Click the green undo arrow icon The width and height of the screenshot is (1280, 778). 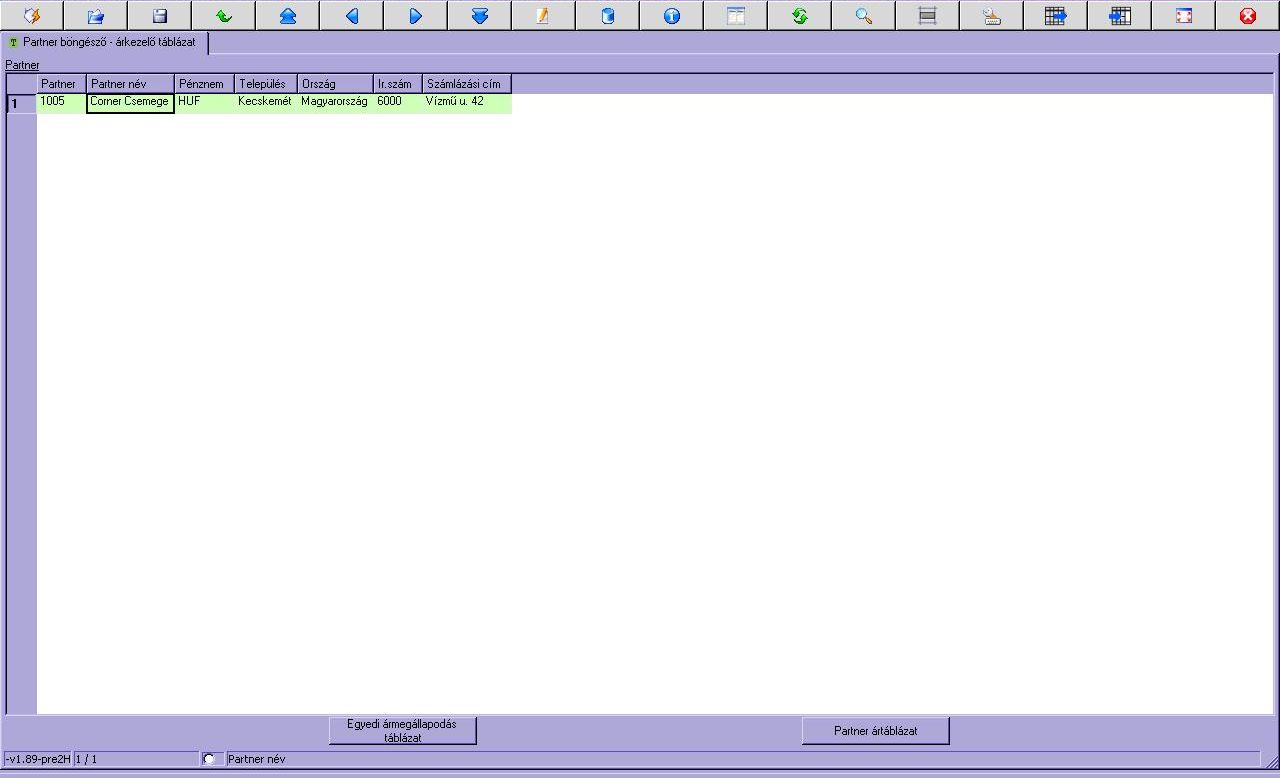tap(224, 16)
